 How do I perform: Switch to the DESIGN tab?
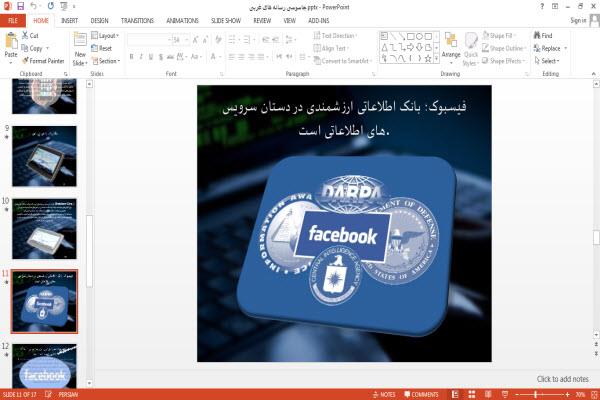pos(99,21)
